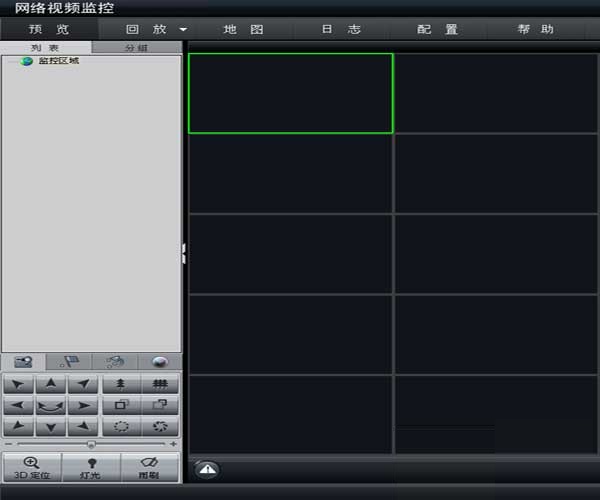Click the alarm warning triangle icon

[205, 468]
